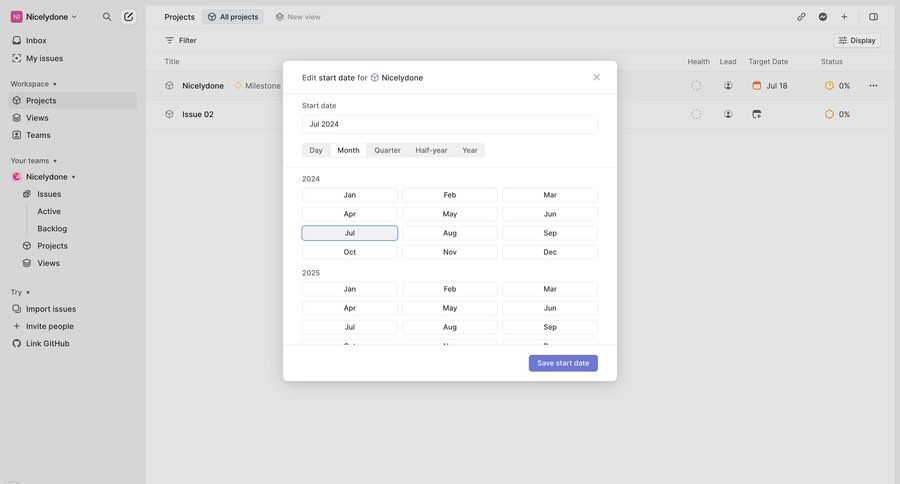The width and height of the screenshot is (900, 484).
Task: Select Day granularity tab
Action: [316, 150]
